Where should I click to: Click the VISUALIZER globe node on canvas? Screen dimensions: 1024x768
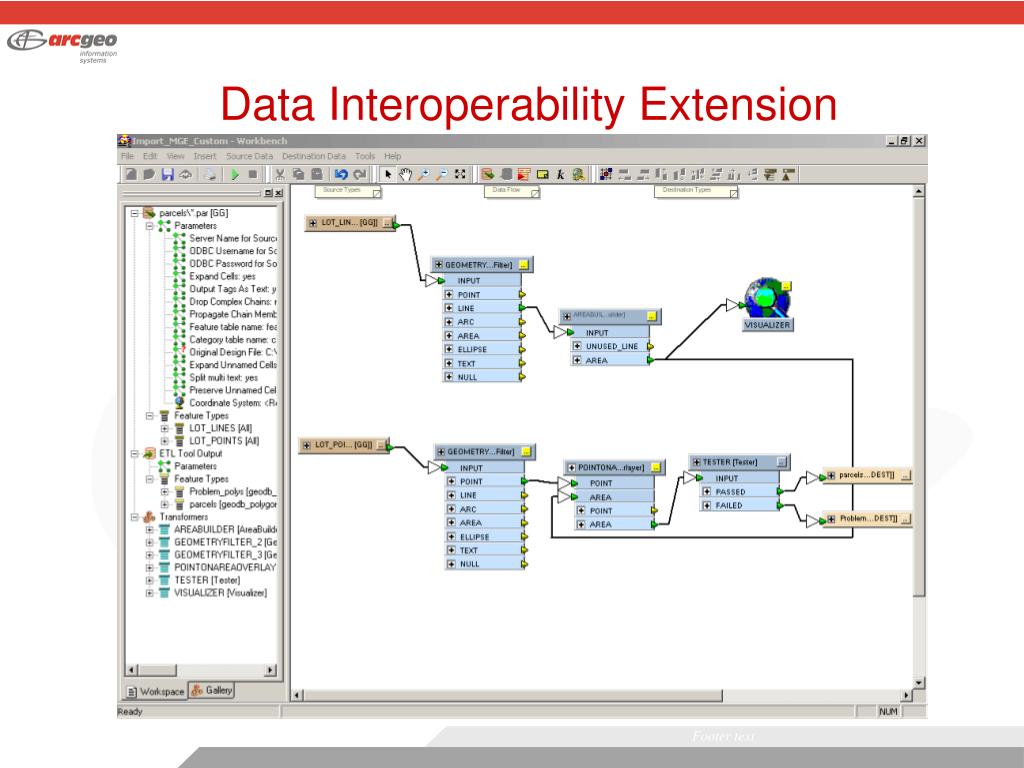pos(767,297)
